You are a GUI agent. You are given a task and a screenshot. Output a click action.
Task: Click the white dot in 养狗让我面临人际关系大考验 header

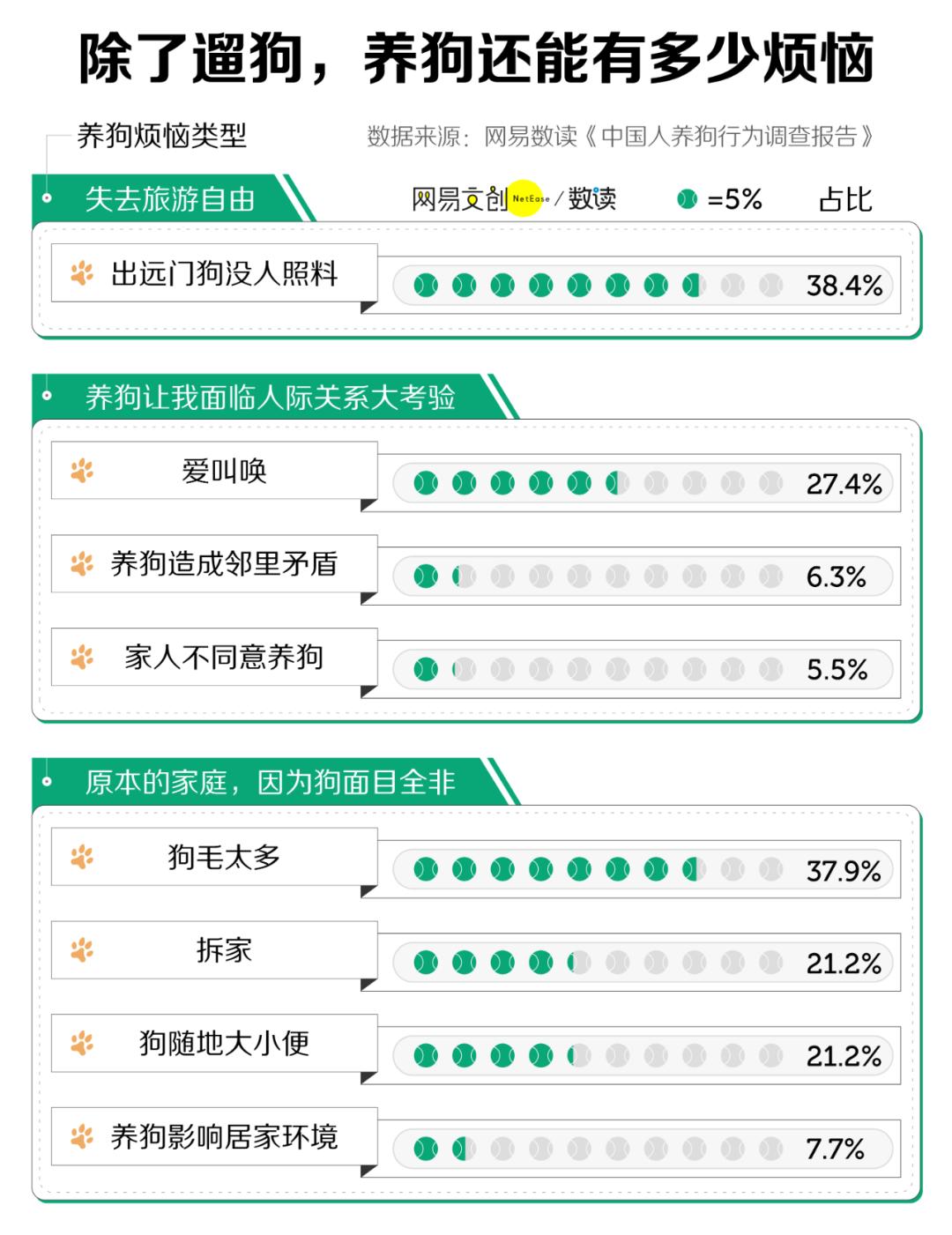coord(47,396)
